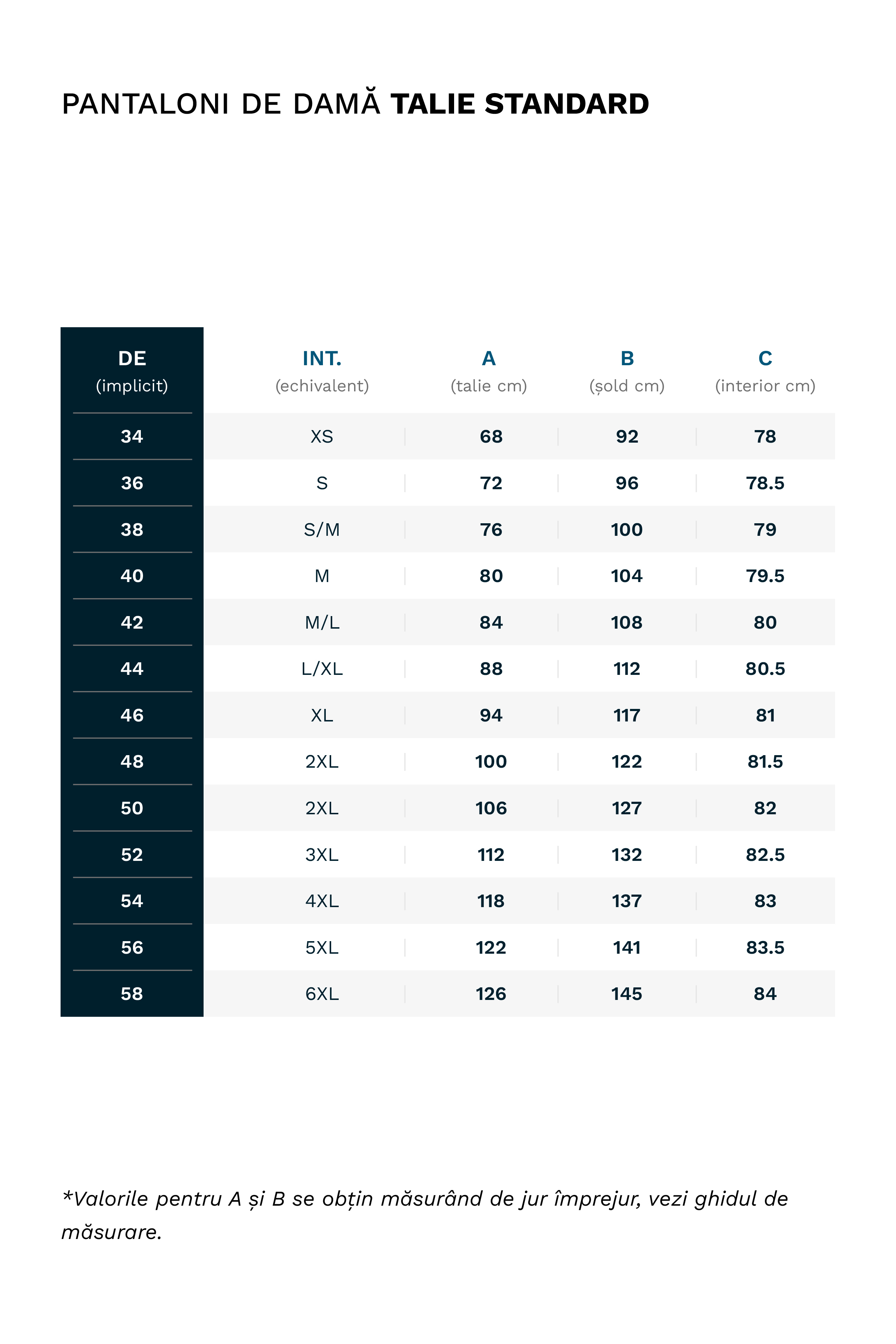The height and width of the screenshot is (1344, 896).
Task: Click hip value 117 in column B
Action: [x=627, y=715]
